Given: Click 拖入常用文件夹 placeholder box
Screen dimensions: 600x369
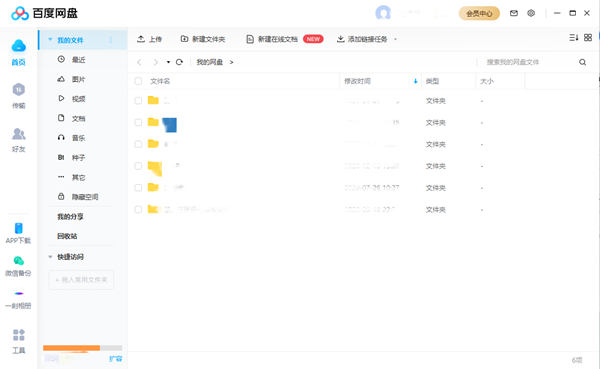Looking at the screenshot, I should point(81,280).
